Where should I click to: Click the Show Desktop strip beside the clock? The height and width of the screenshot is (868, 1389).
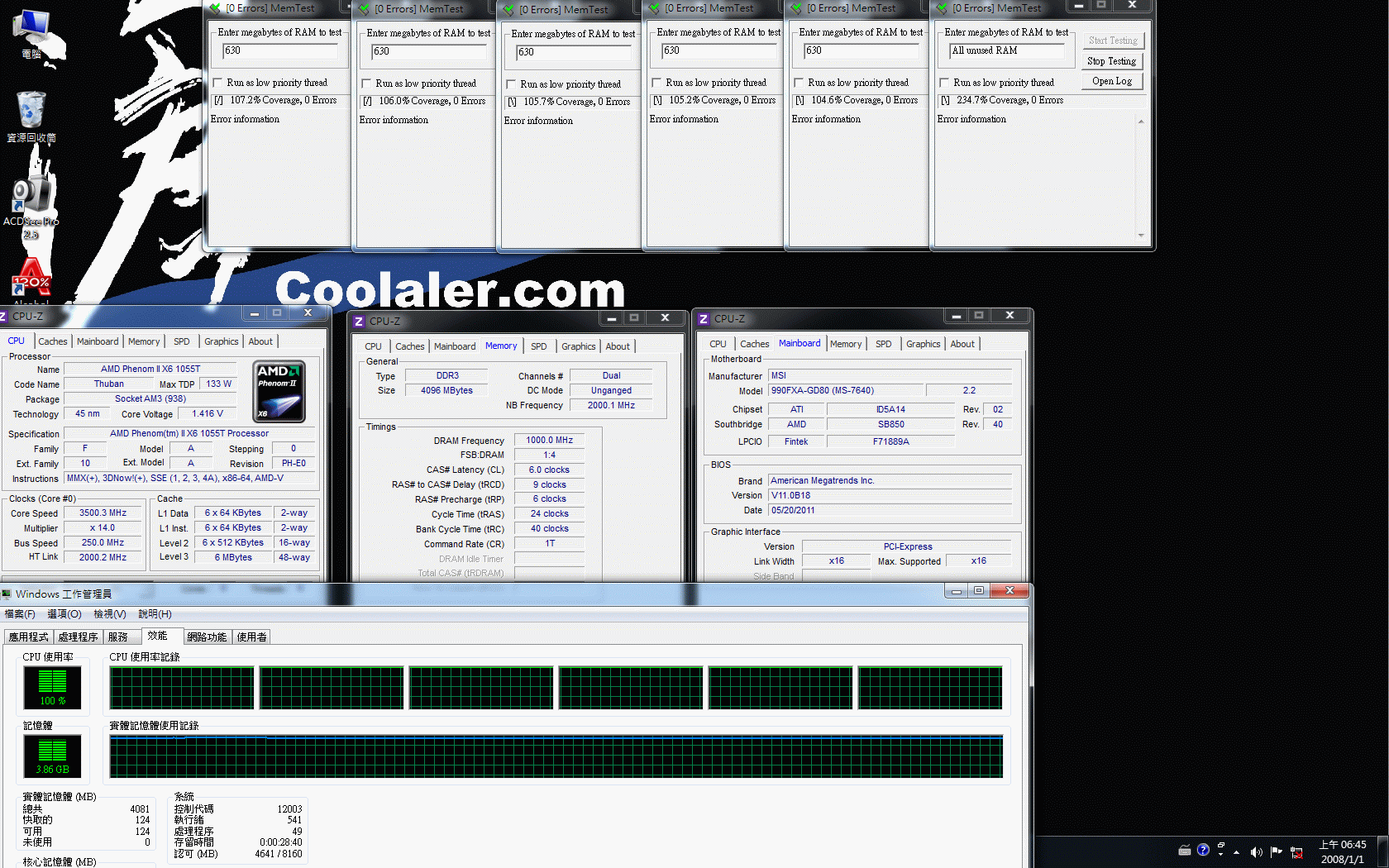[1382, 852]
